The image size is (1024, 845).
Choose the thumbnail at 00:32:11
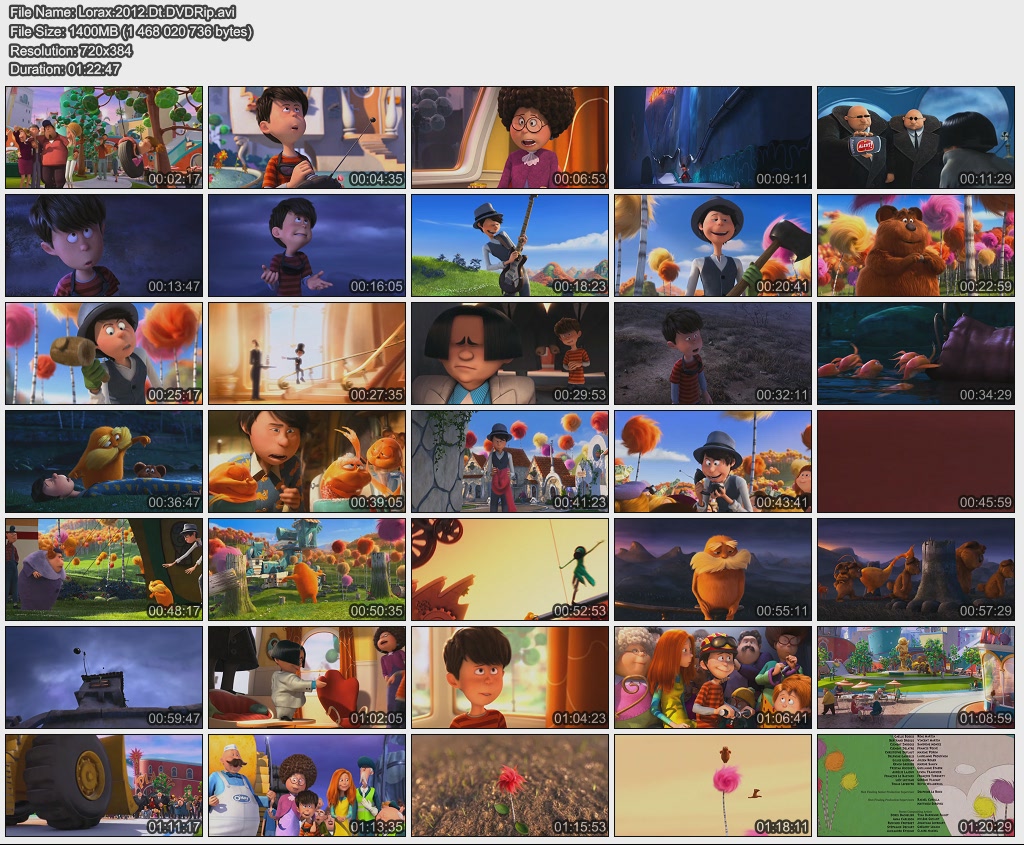[713, 353]
